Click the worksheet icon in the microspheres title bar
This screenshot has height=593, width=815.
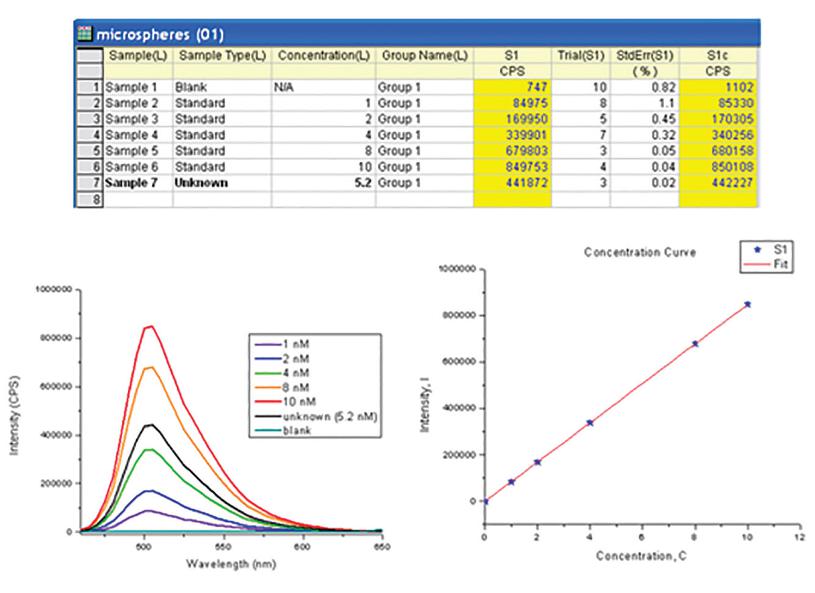click(87, 38)
